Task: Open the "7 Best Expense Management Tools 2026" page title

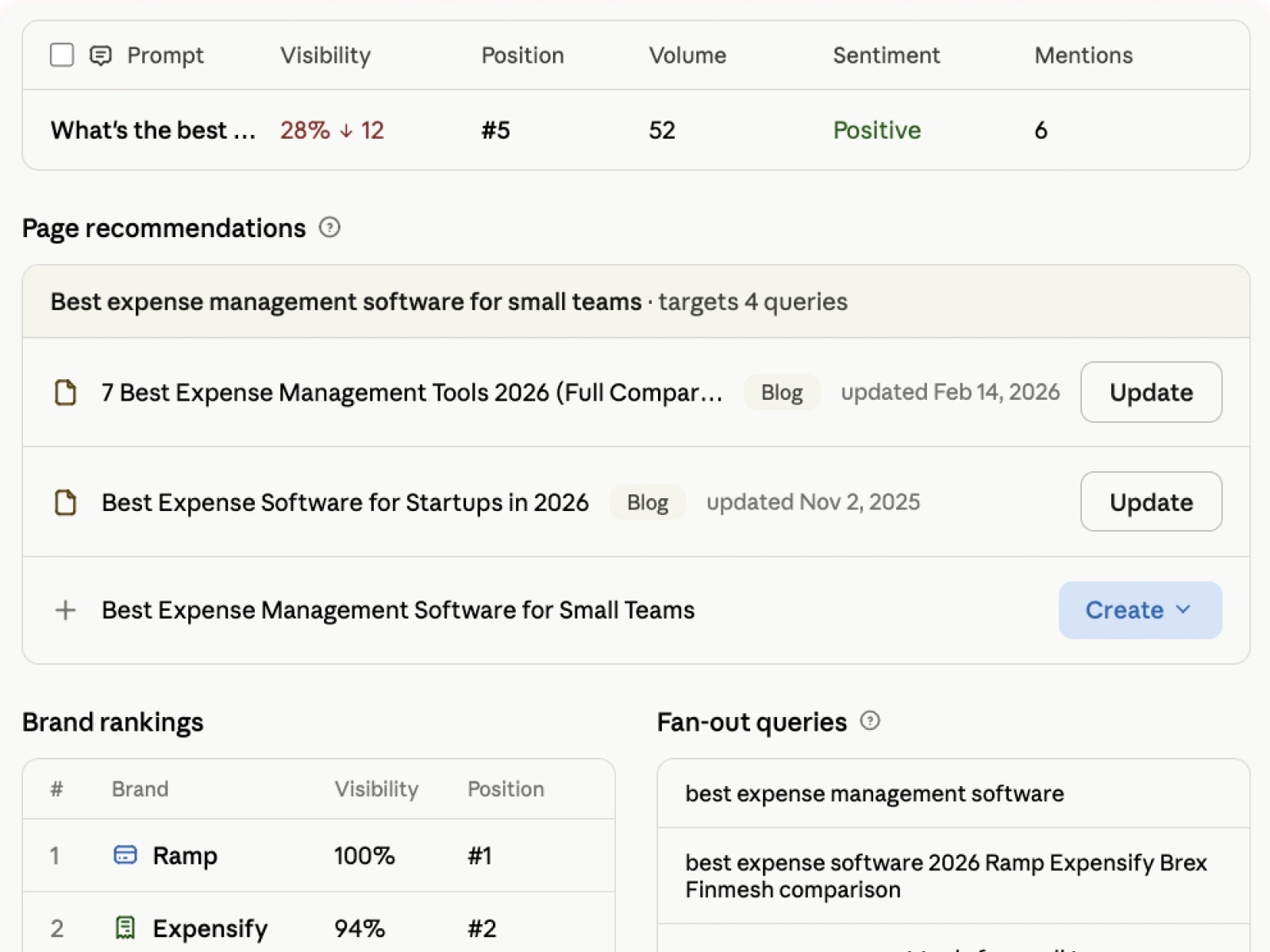Action: (412, 393)
